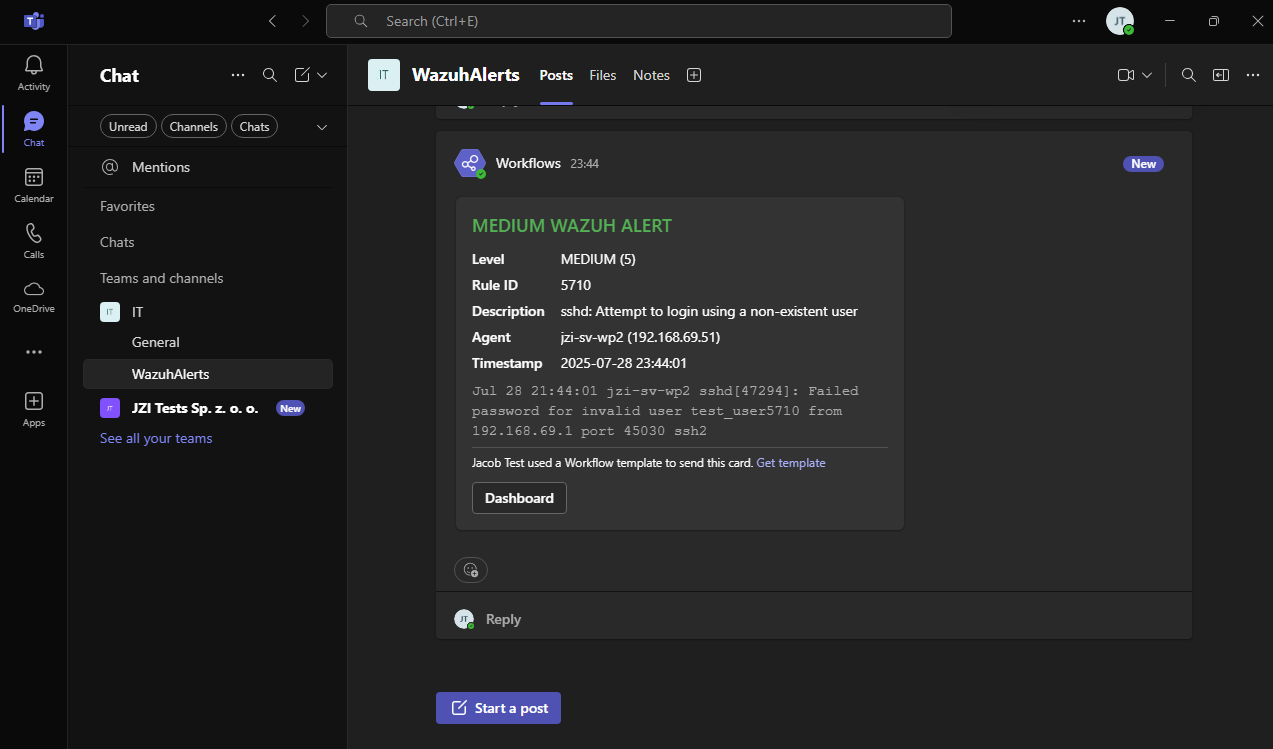Screen dimensions: 1273x749
Task: Open OneDrive cloud icon in sidebar
Action: 33,289
